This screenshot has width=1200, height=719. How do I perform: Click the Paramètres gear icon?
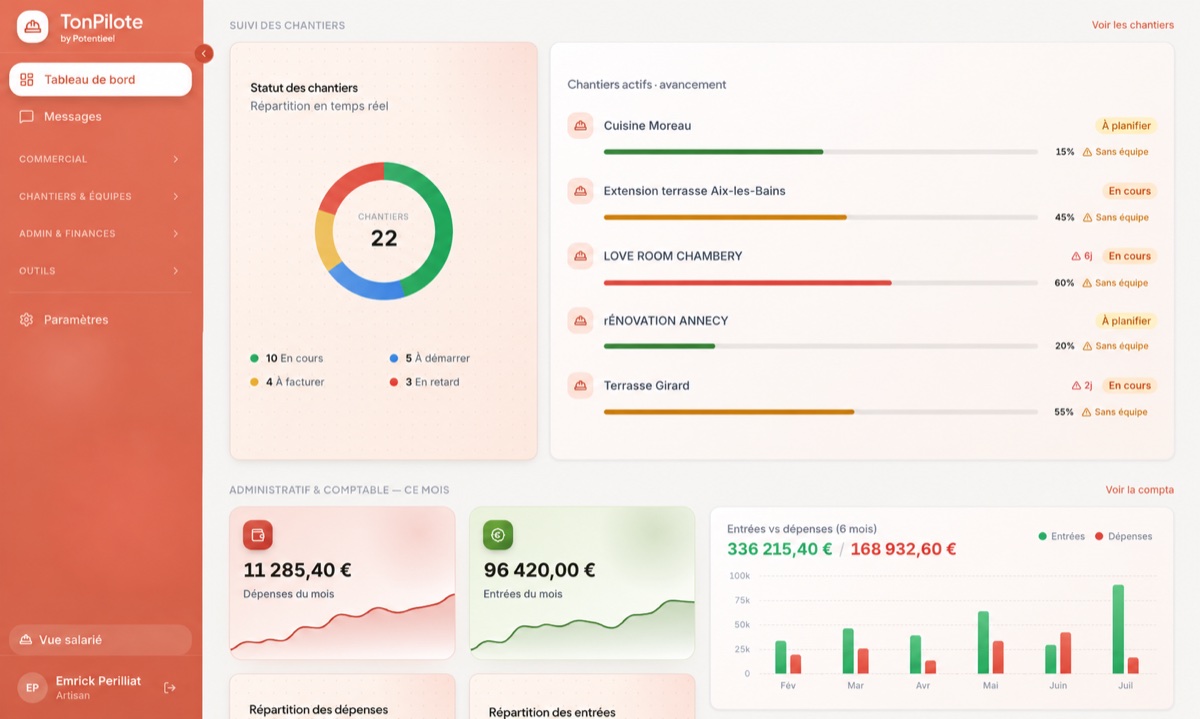(27, 320)
